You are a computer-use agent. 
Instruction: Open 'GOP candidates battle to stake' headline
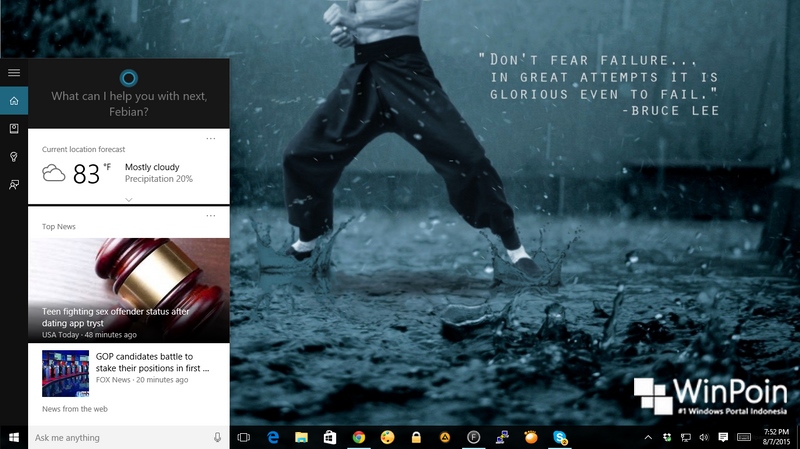pos(152,362)
